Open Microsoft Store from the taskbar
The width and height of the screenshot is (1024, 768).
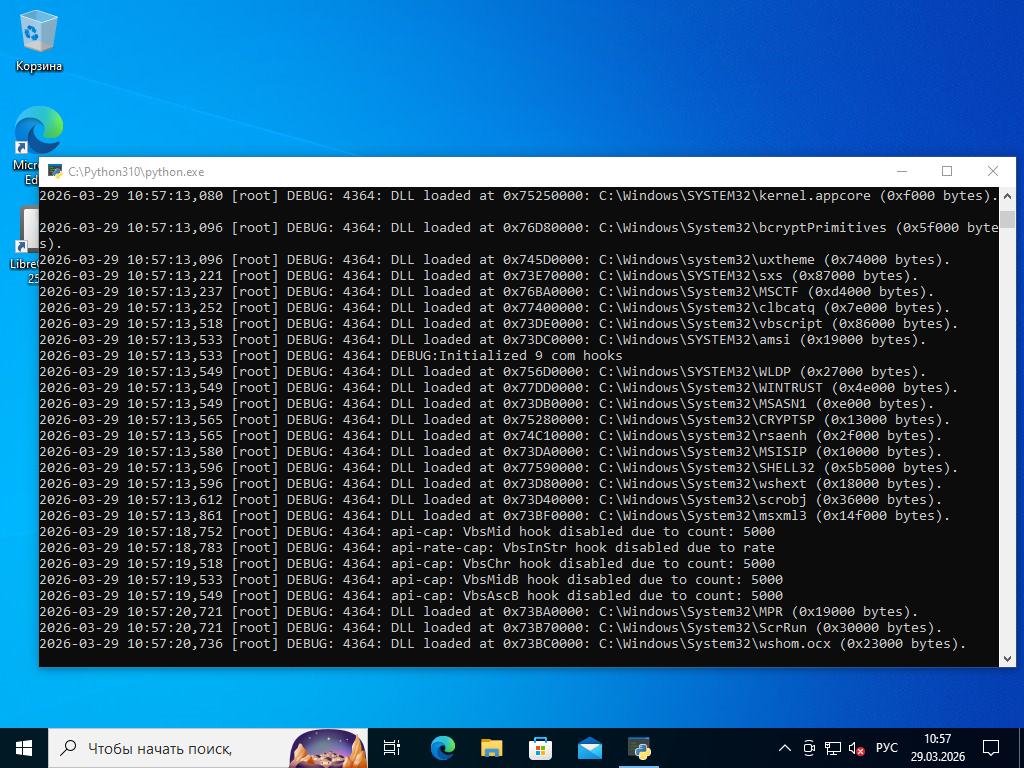coord(540,747)
